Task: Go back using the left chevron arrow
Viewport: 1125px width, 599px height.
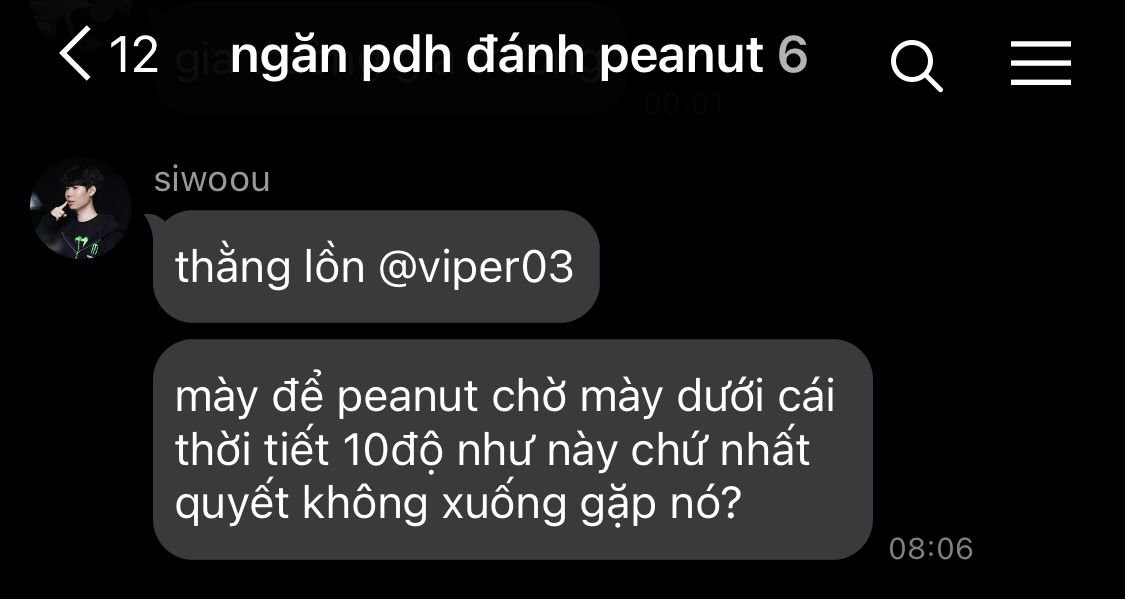Action: (x=75, y=53)
